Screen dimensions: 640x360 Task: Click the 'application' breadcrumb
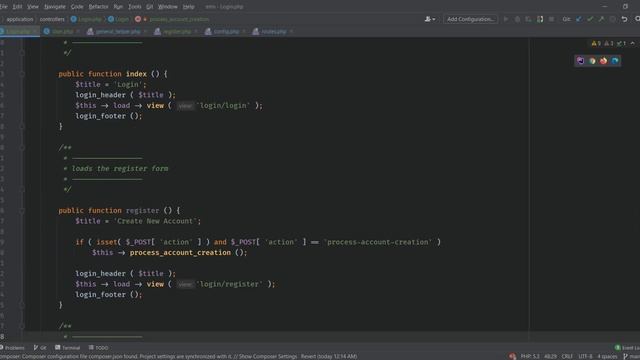[x=20, y=19]
